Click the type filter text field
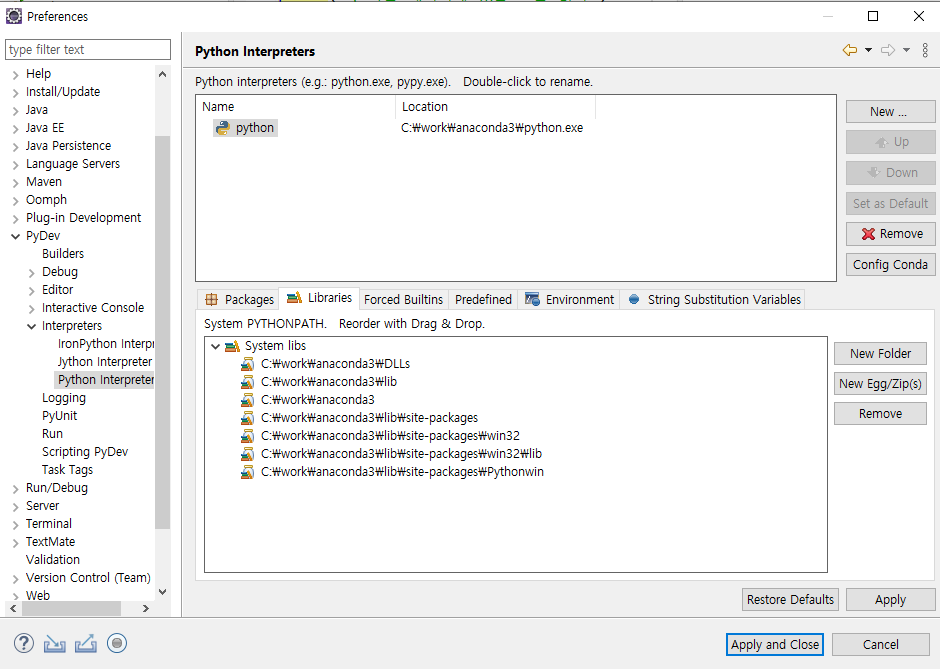 [88, 50]
